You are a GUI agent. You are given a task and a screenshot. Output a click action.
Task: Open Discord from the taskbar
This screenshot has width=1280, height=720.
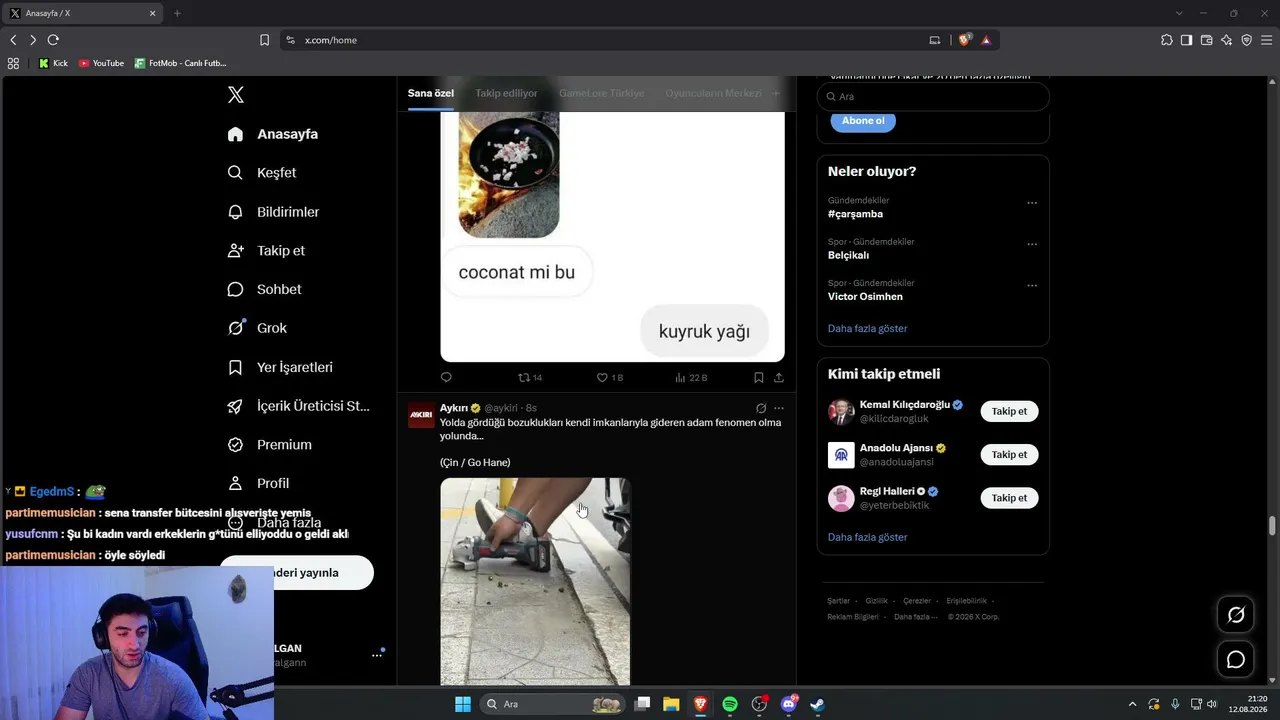coord(788,704)
